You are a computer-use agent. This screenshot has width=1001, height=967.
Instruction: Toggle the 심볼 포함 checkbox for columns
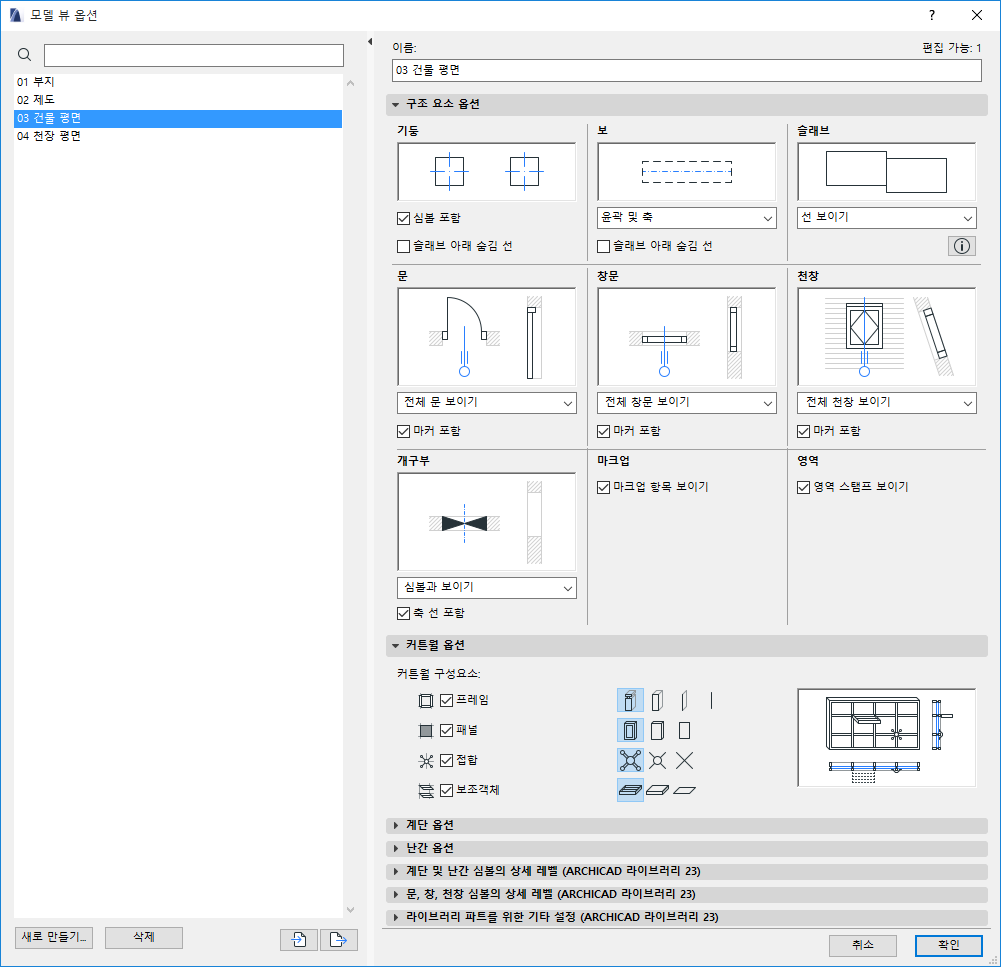[404, 217]
